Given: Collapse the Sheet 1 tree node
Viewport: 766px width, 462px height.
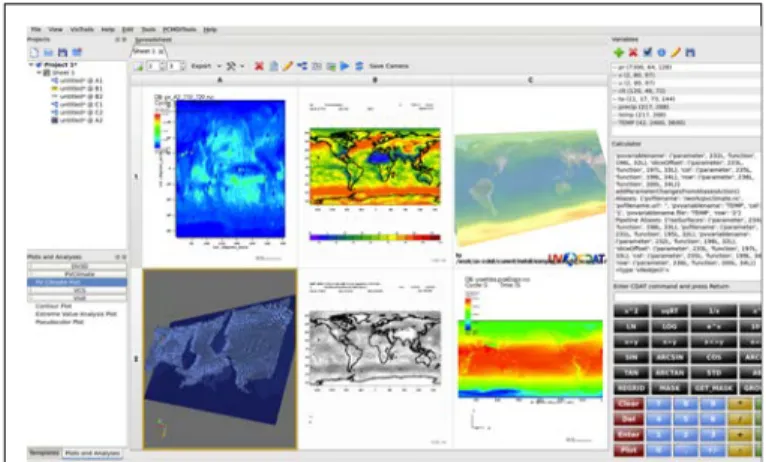Looking at the screenshot, I should click(x=39, y=72).
